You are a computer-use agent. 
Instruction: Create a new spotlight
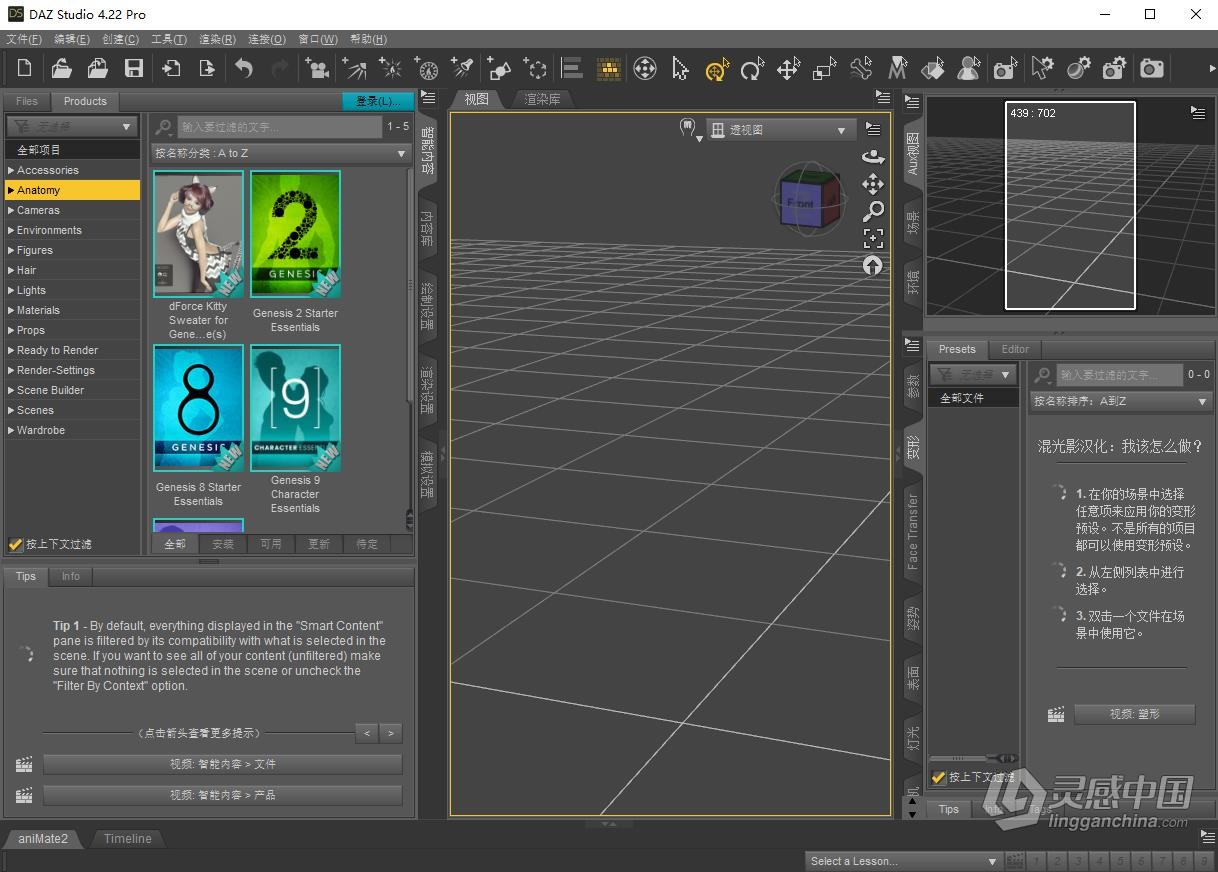[463, 68]
